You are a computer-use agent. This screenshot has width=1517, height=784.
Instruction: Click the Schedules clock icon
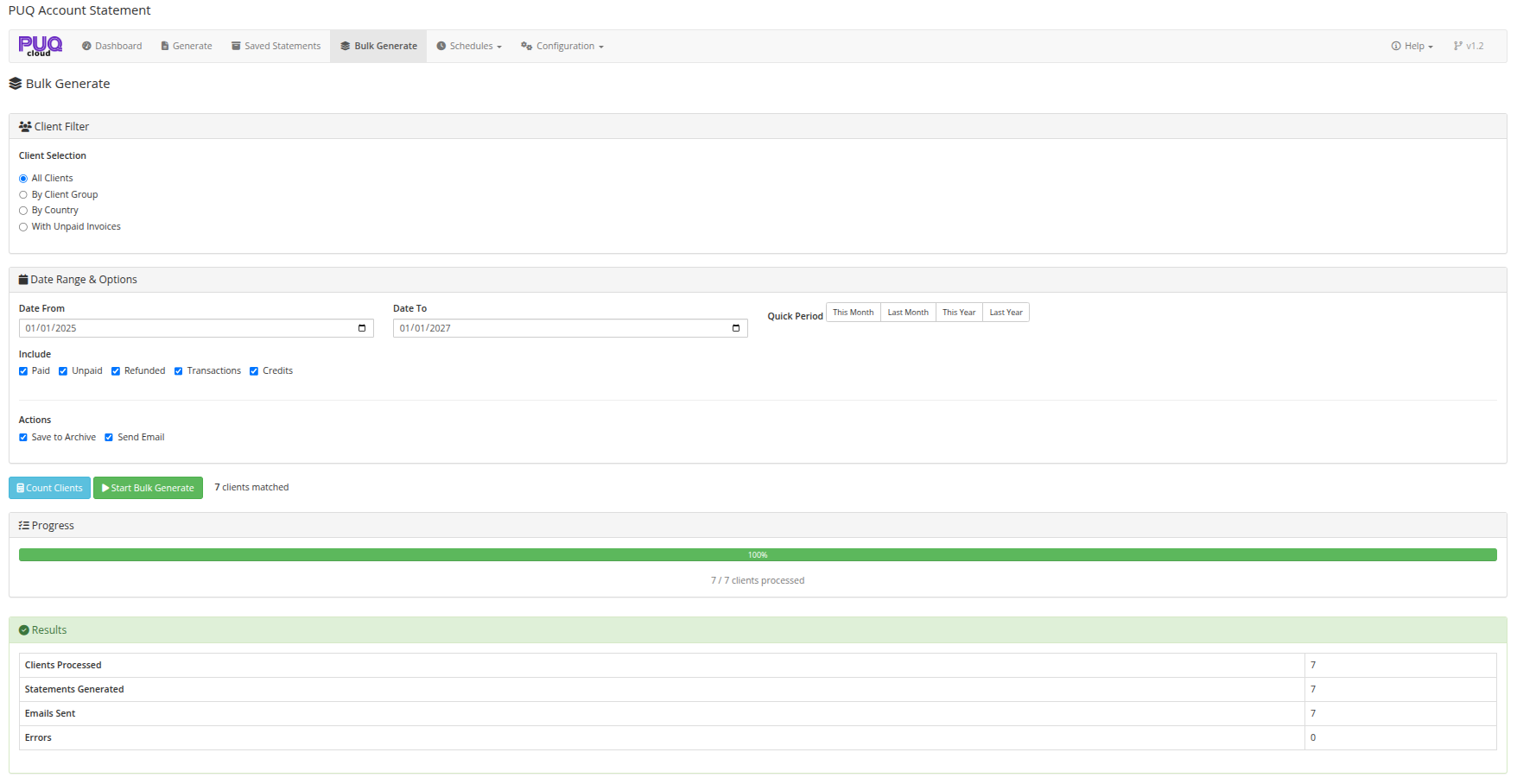point(441,47)
